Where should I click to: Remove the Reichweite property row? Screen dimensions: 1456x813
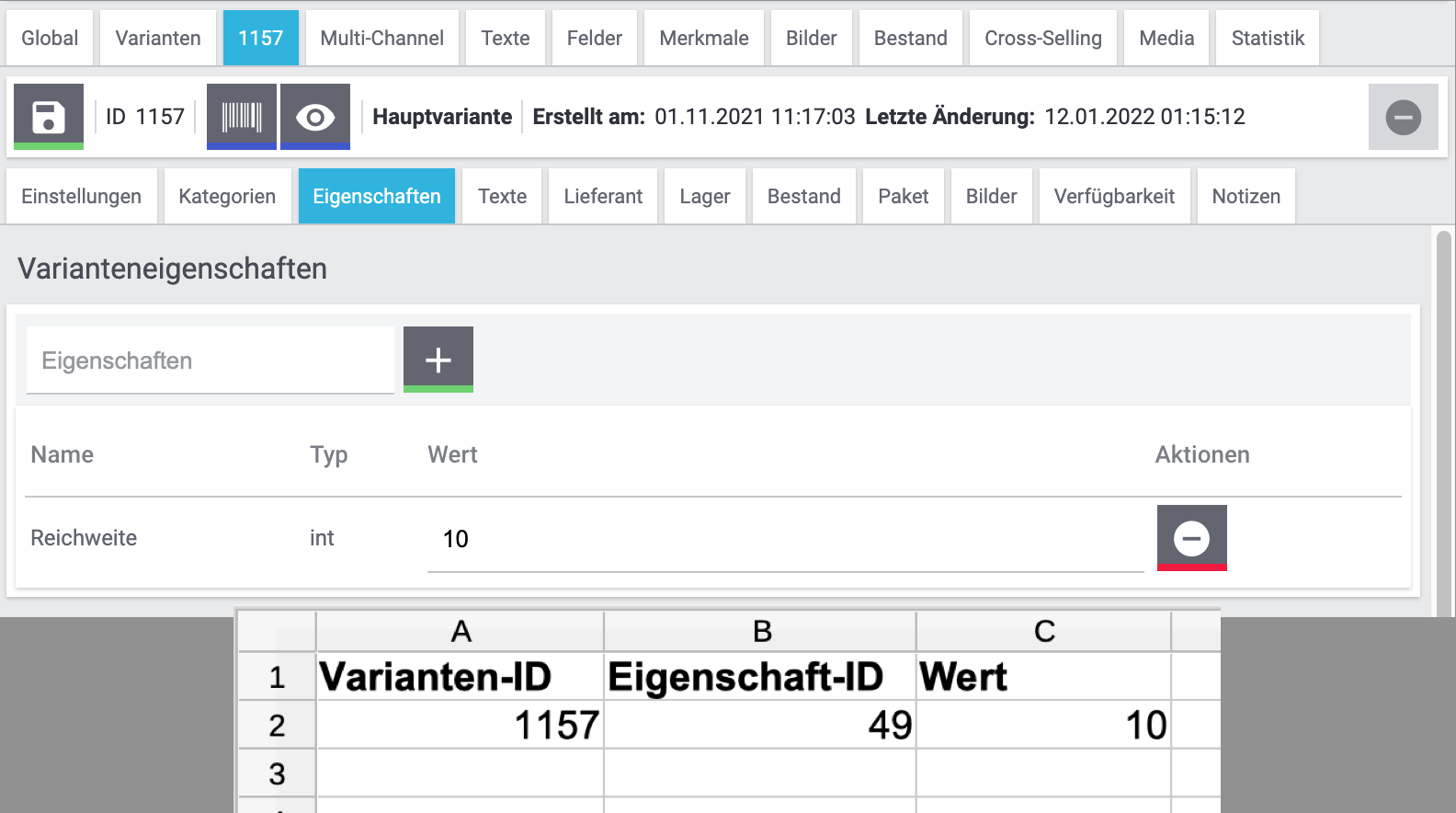[x=1191, y=538]
